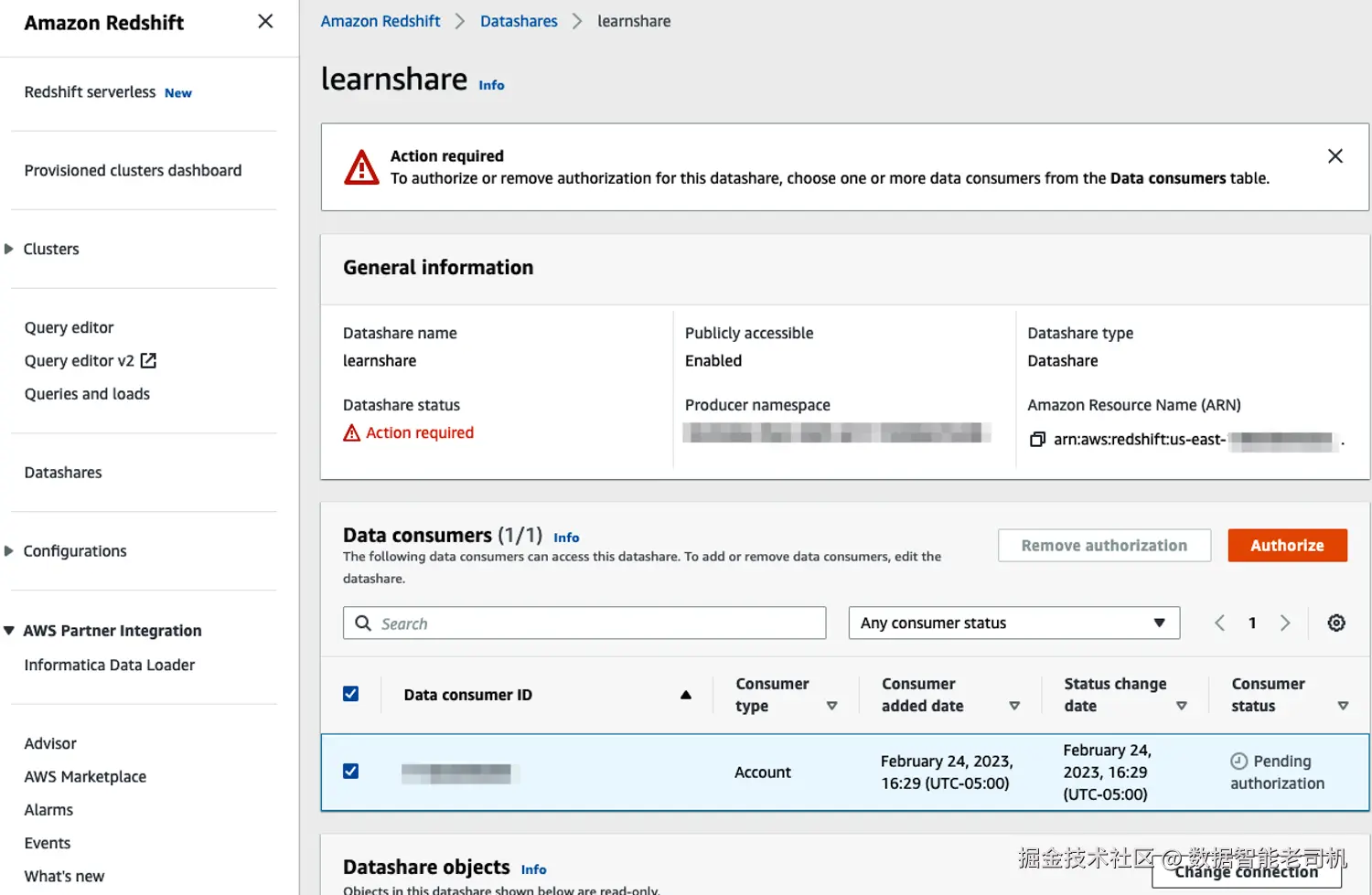Collapse the AWS Partner Integration section
Image resolution: width=1372 pixels, height=895 pixels.
(x=9, y=630)
